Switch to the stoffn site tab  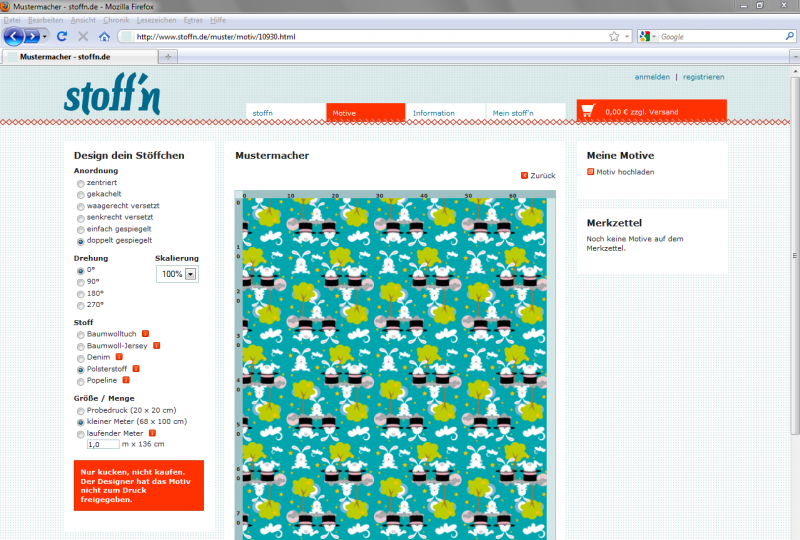tap(286, 112)
